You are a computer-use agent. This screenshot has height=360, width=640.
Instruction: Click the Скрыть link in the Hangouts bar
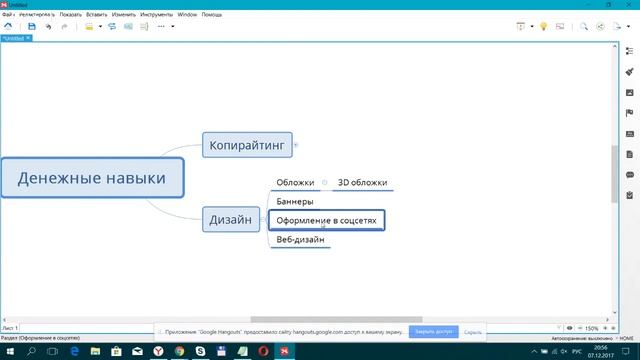coord(472,332)
